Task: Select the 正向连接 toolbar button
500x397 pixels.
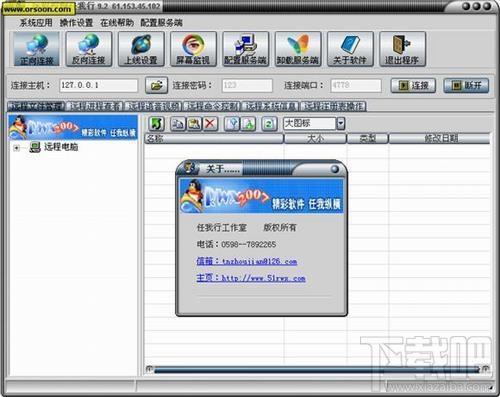Action: (x=37, y=49)
